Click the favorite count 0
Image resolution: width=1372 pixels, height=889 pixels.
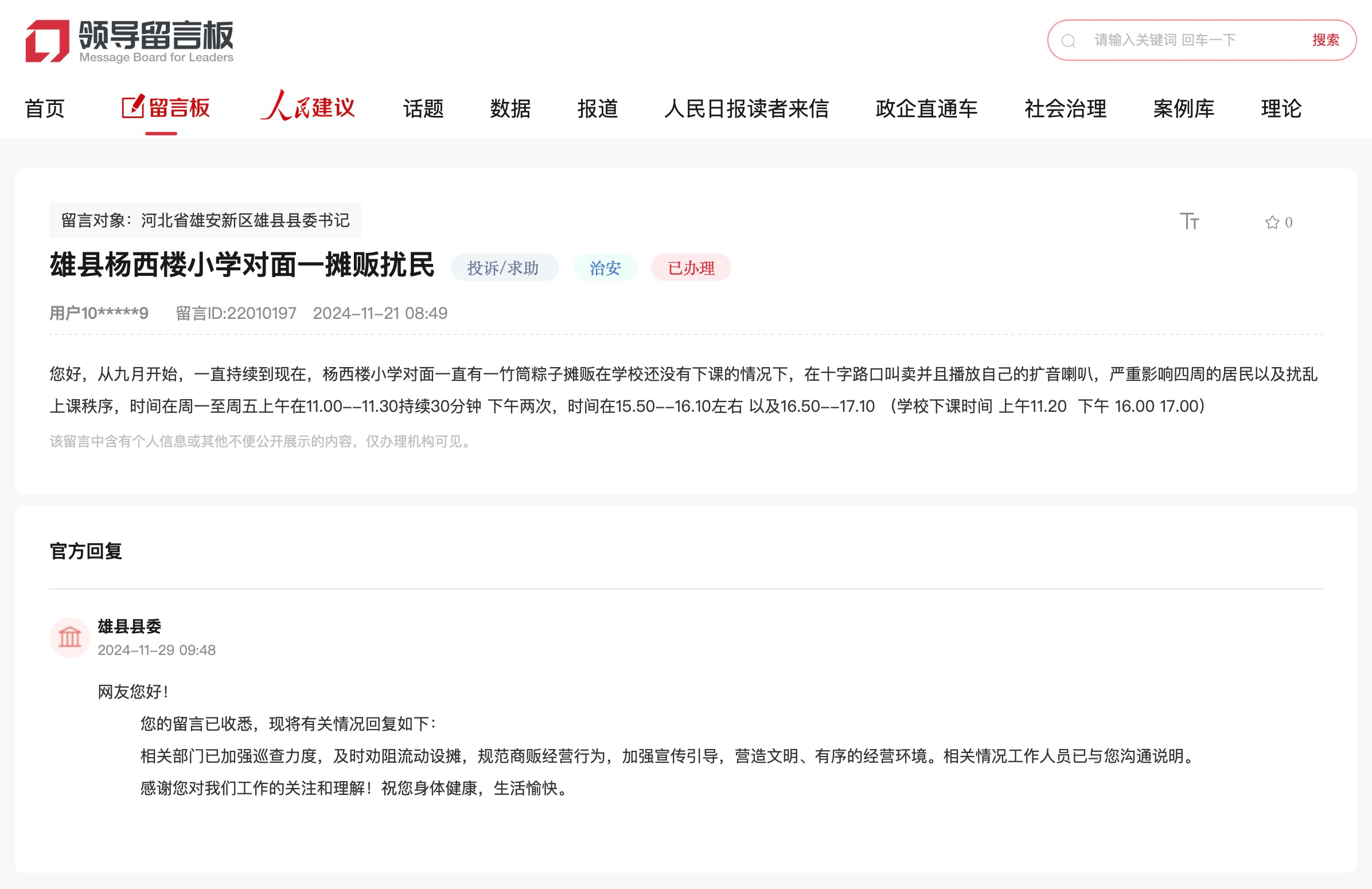pyautogui.click(x=1289, y=223)
